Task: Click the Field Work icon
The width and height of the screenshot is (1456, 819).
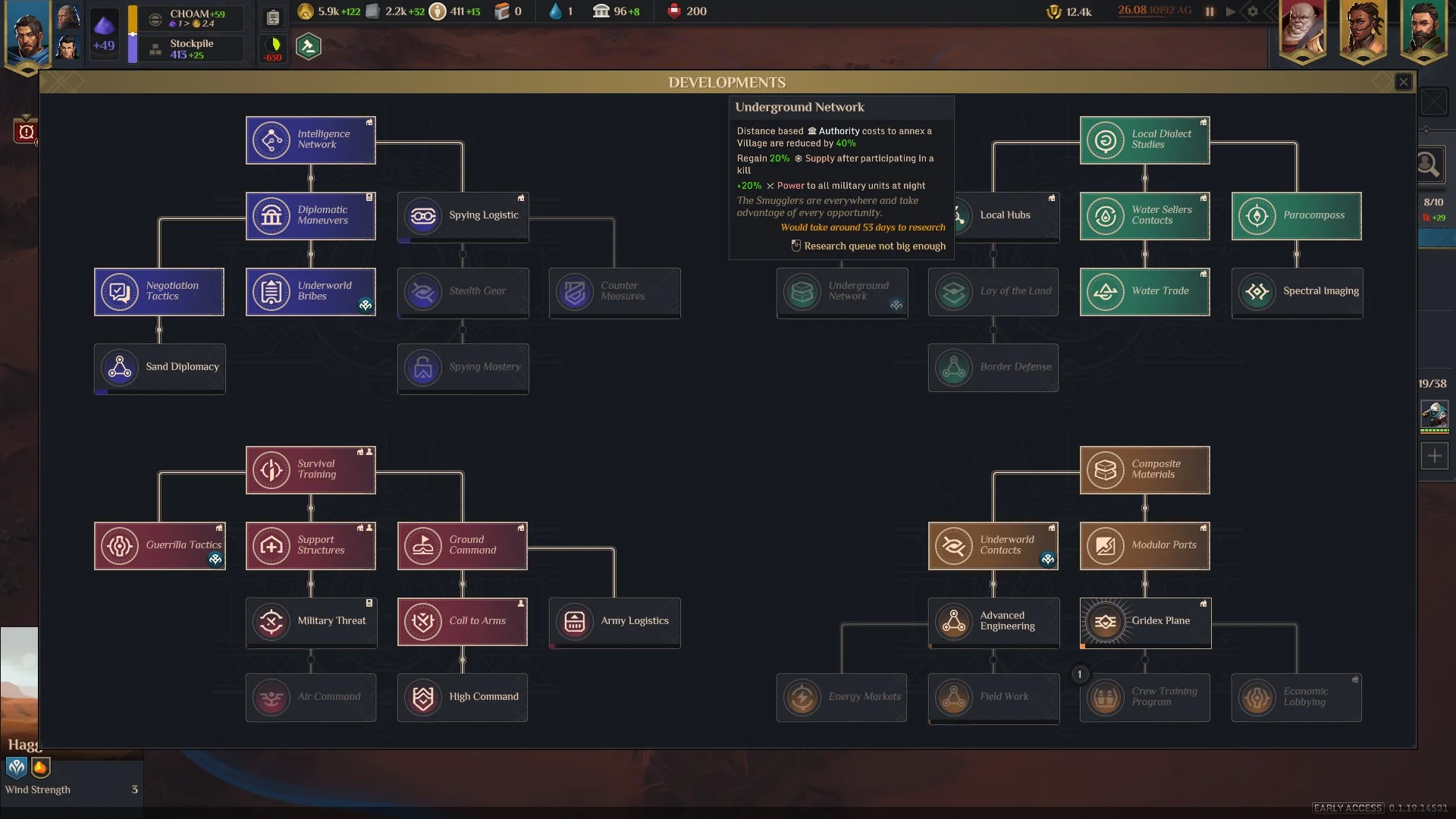Action: tap(954, 698)
